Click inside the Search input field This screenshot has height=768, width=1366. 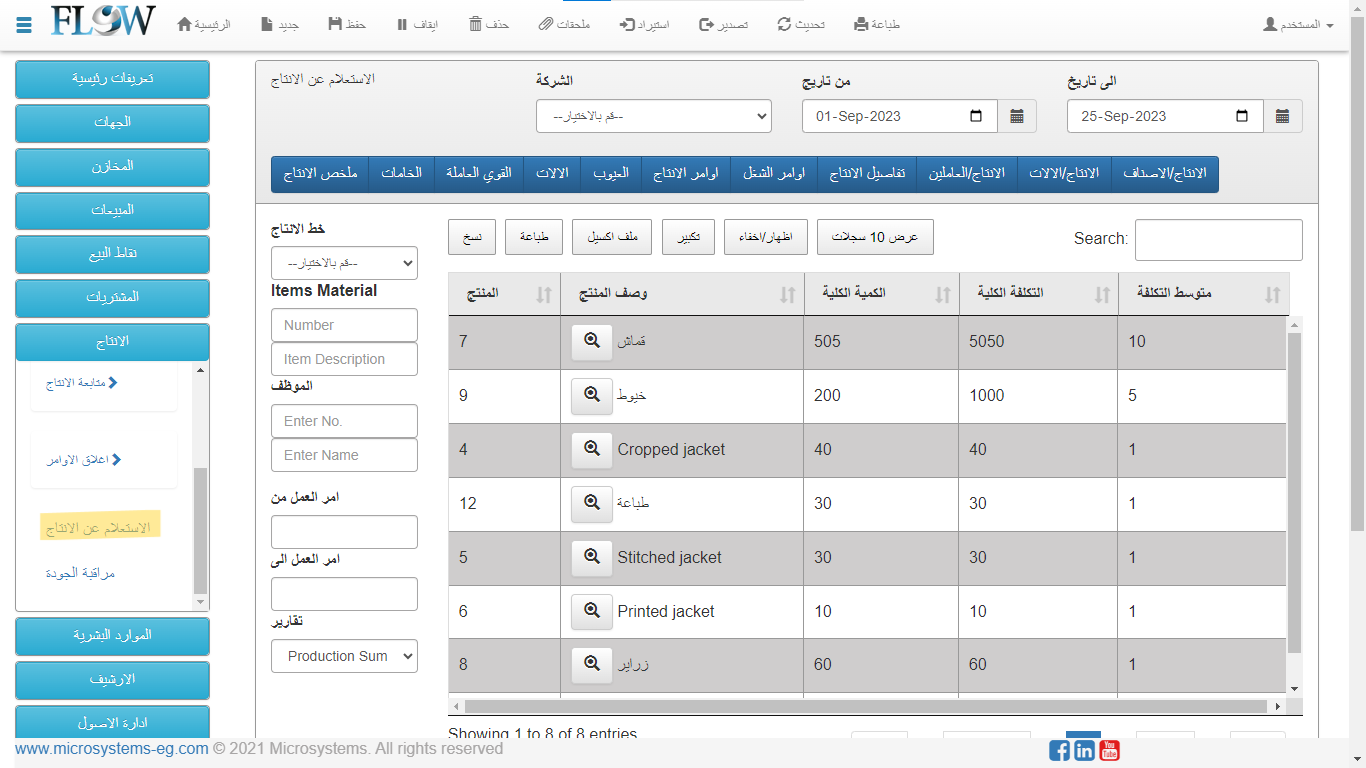pyautogui.click(x=1218, y=240)
